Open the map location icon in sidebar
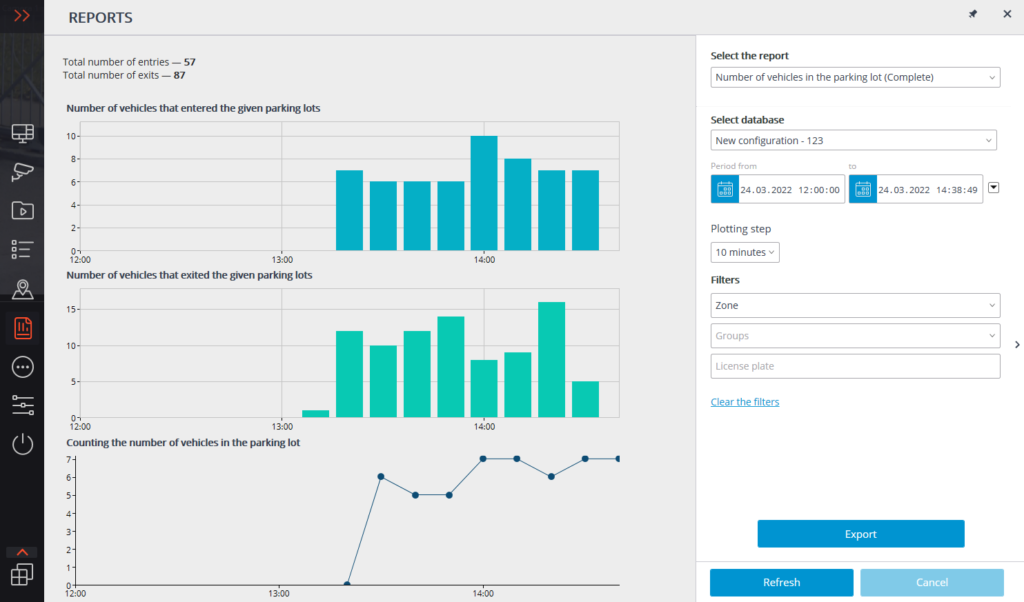Screen dimensions: 1024x602 tap(22, 289)
